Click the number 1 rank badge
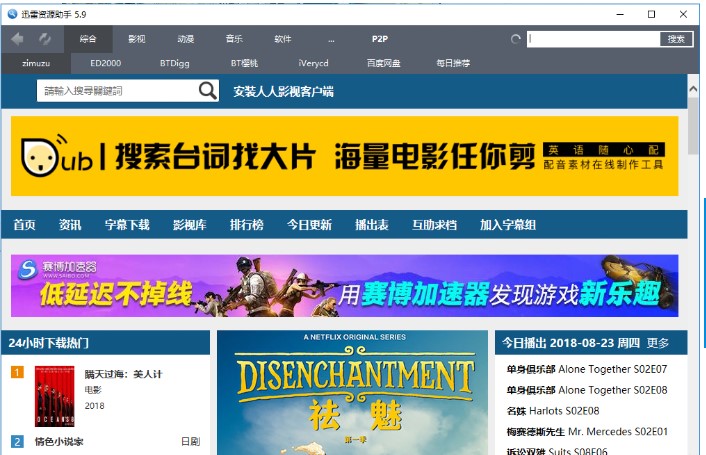Viewport: 706px width, 455px height. click(17, 372)
